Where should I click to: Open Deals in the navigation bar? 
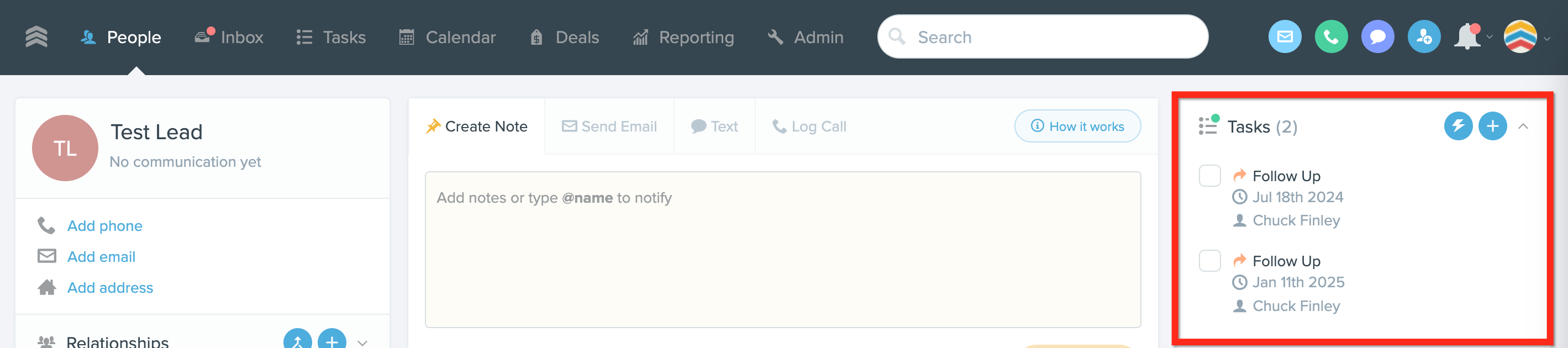pos(564,37)
